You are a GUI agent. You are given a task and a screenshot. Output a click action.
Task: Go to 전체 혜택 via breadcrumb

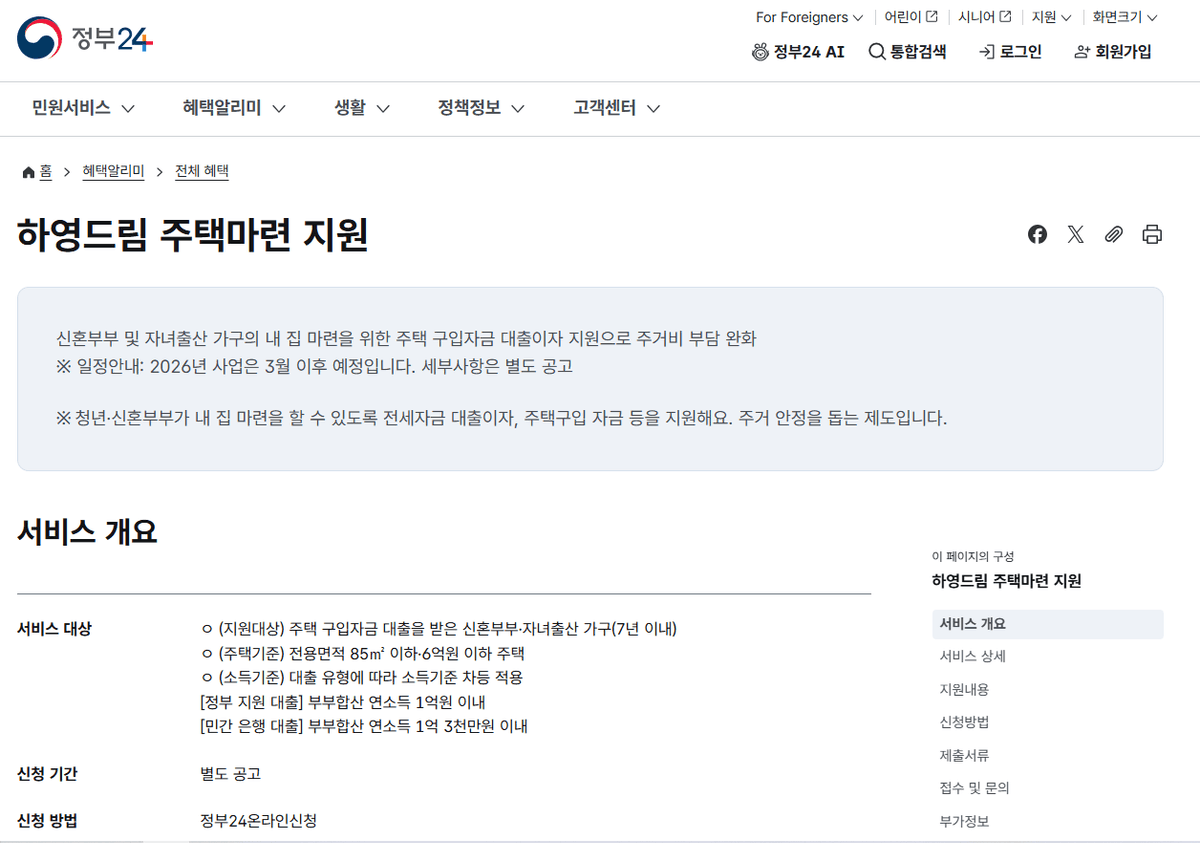click(201, 171)
